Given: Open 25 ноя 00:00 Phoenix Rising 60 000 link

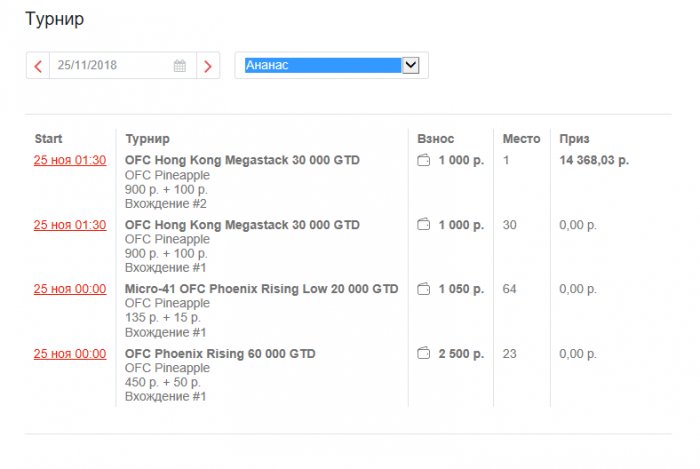Looking at the screenshot, I should point(70,353).
